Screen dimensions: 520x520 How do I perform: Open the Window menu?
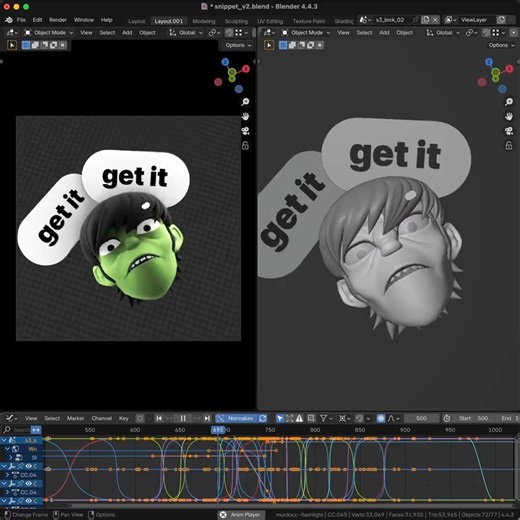[x=84, y=20]
